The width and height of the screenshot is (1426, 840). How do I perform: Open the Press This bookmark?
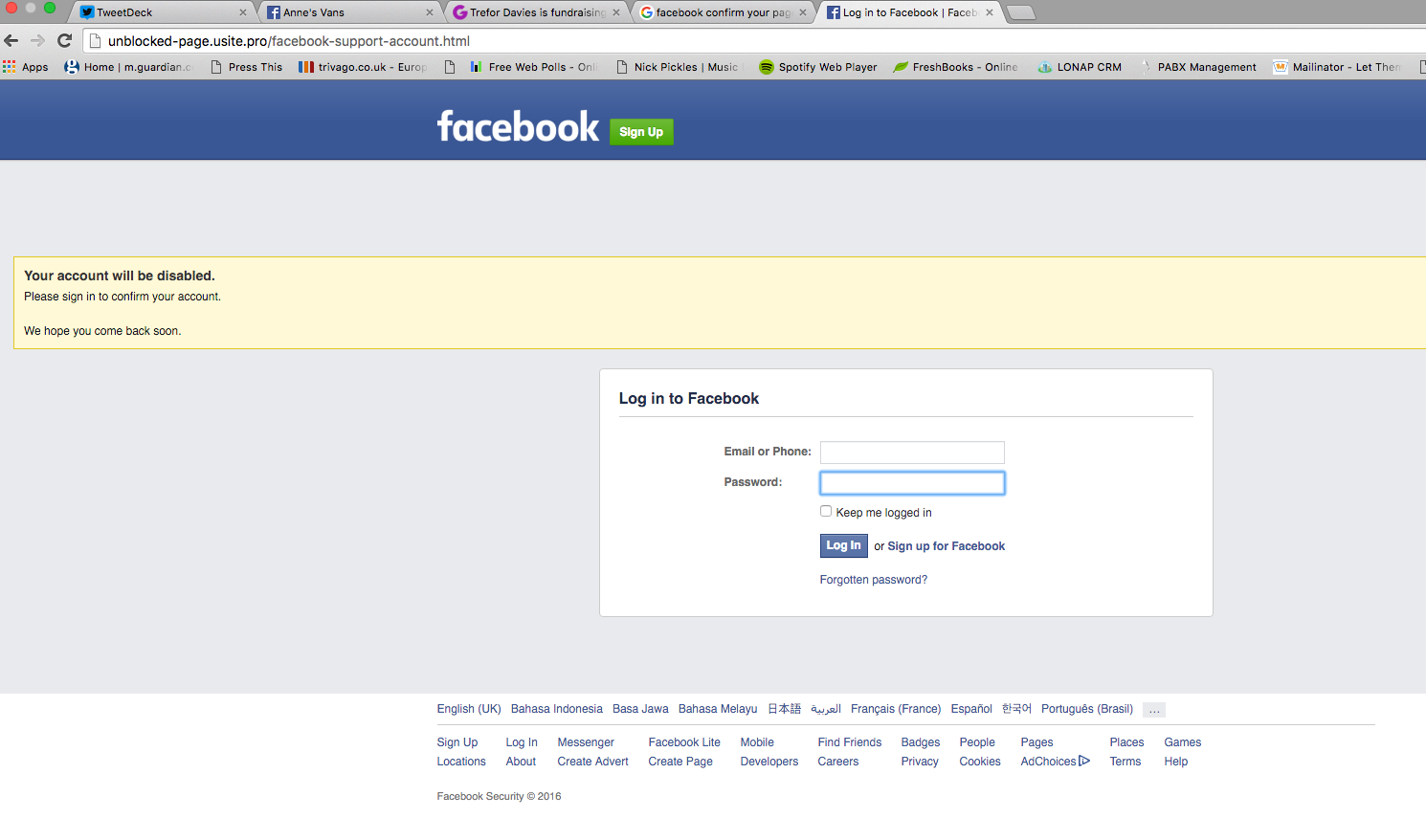247,67
